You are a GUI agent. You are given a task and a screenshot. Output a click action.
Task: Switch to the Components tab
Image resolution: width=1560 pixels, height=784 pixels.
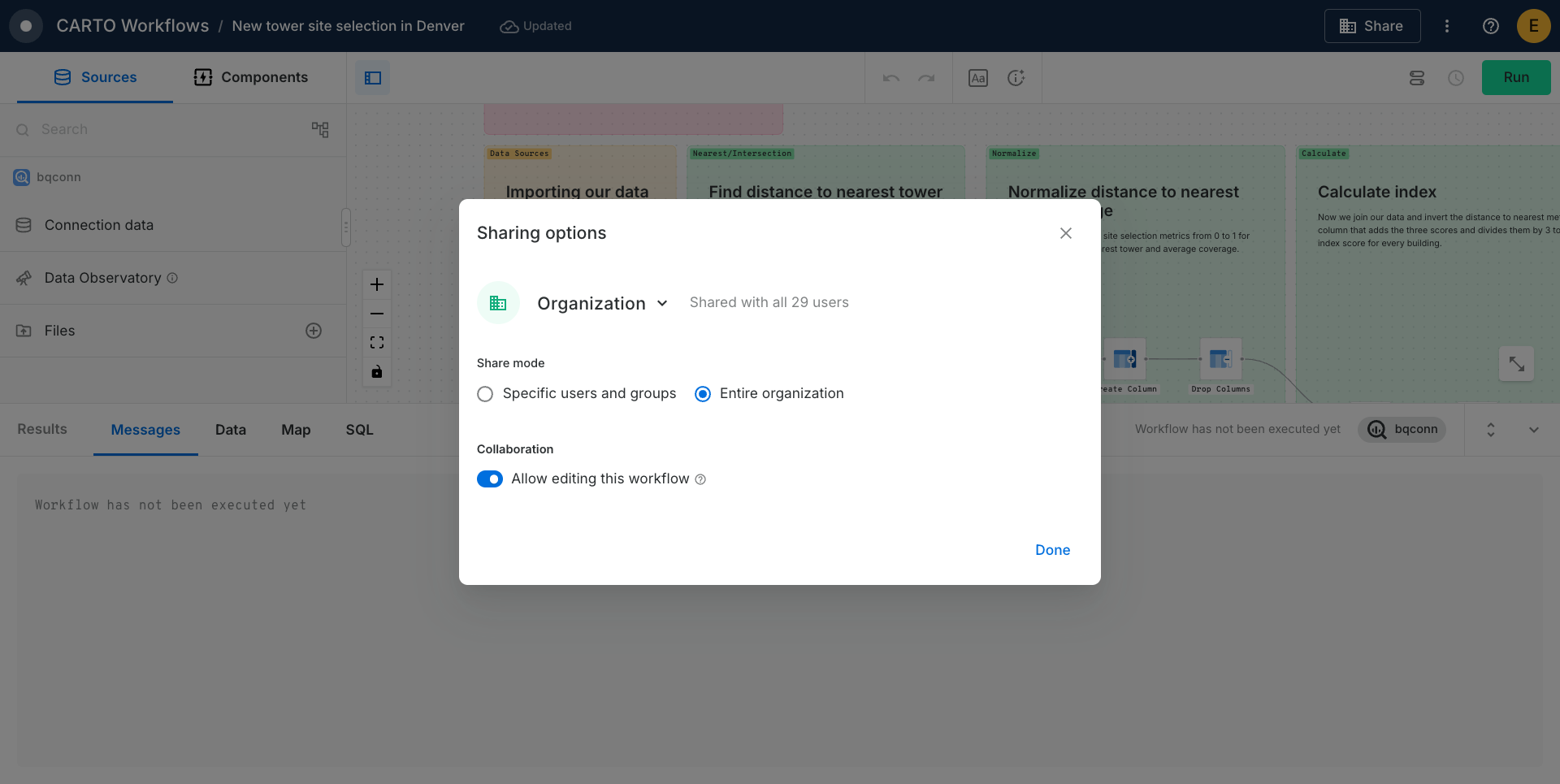pyautogui.click(x=251, y=77)
